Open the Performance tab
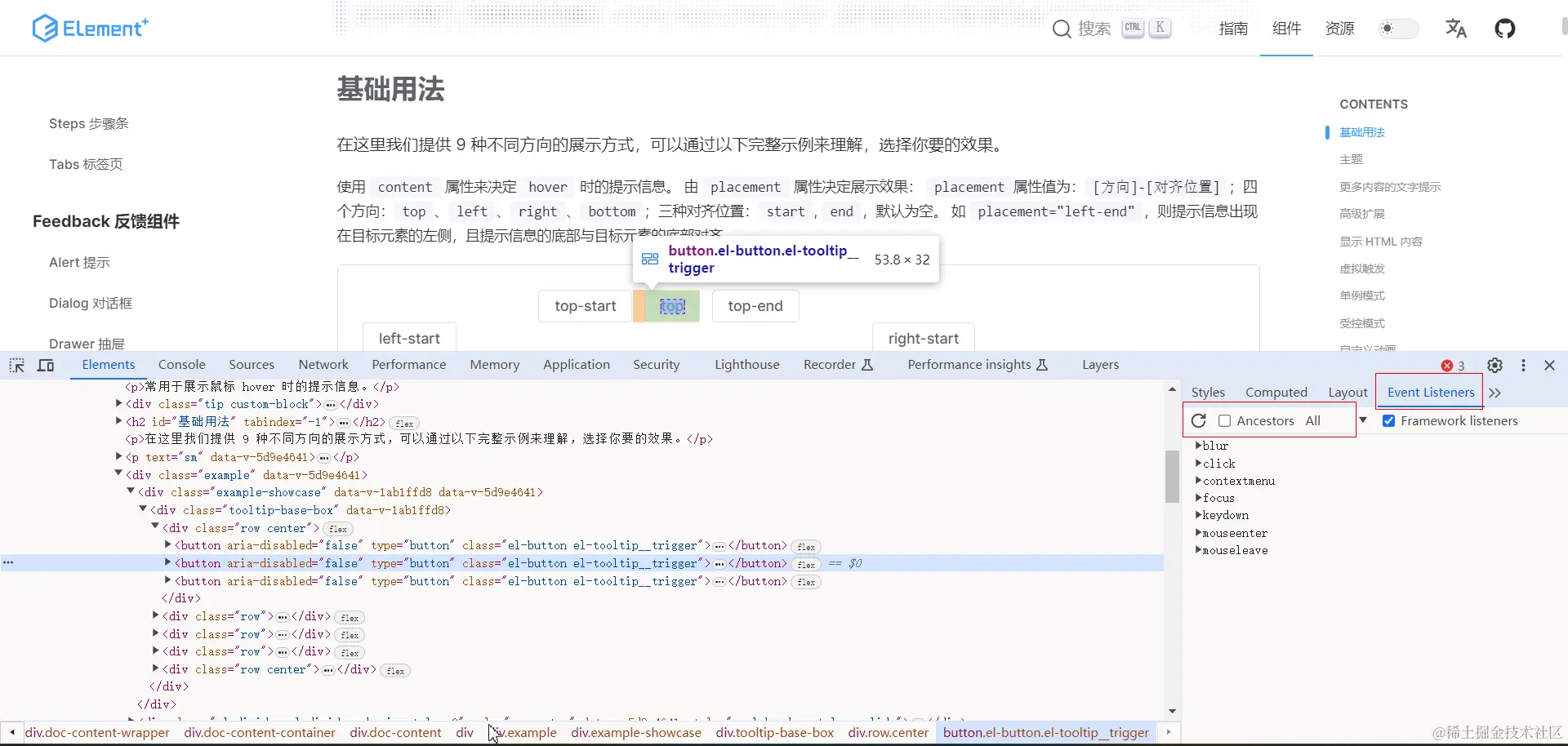The height and width of the screenshot is (746, 1568). point(409,365)
